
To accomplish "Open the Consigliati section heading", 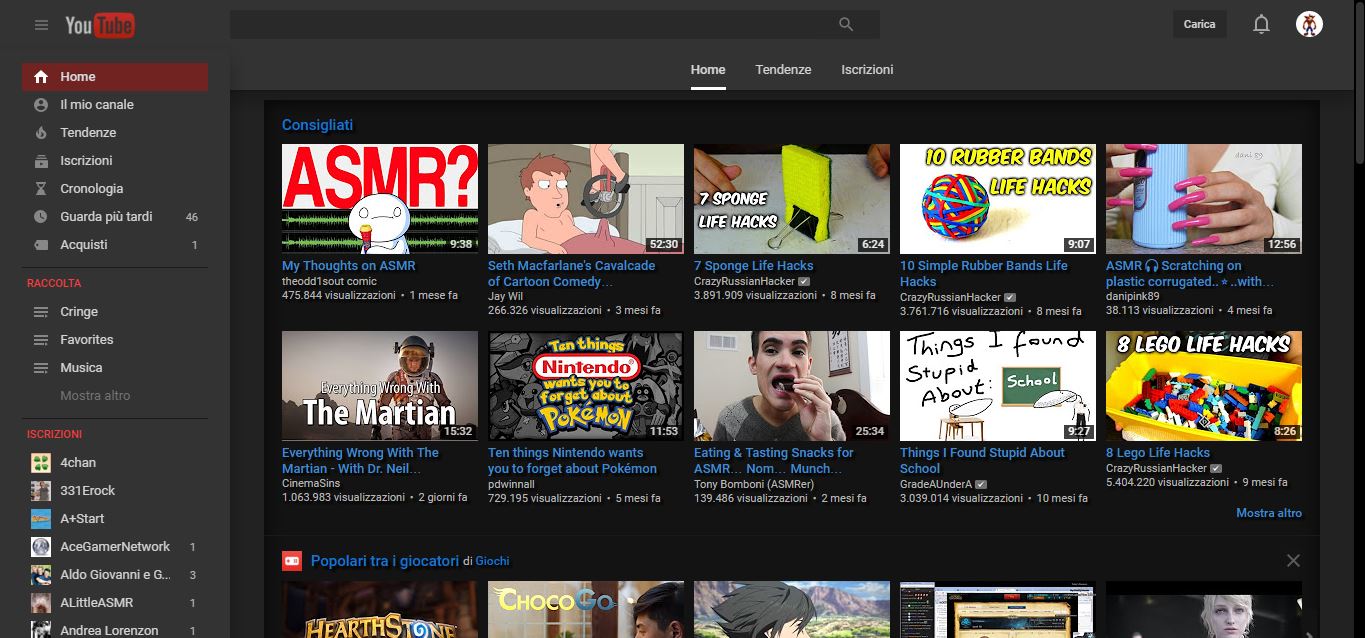I will pos(317,125).
